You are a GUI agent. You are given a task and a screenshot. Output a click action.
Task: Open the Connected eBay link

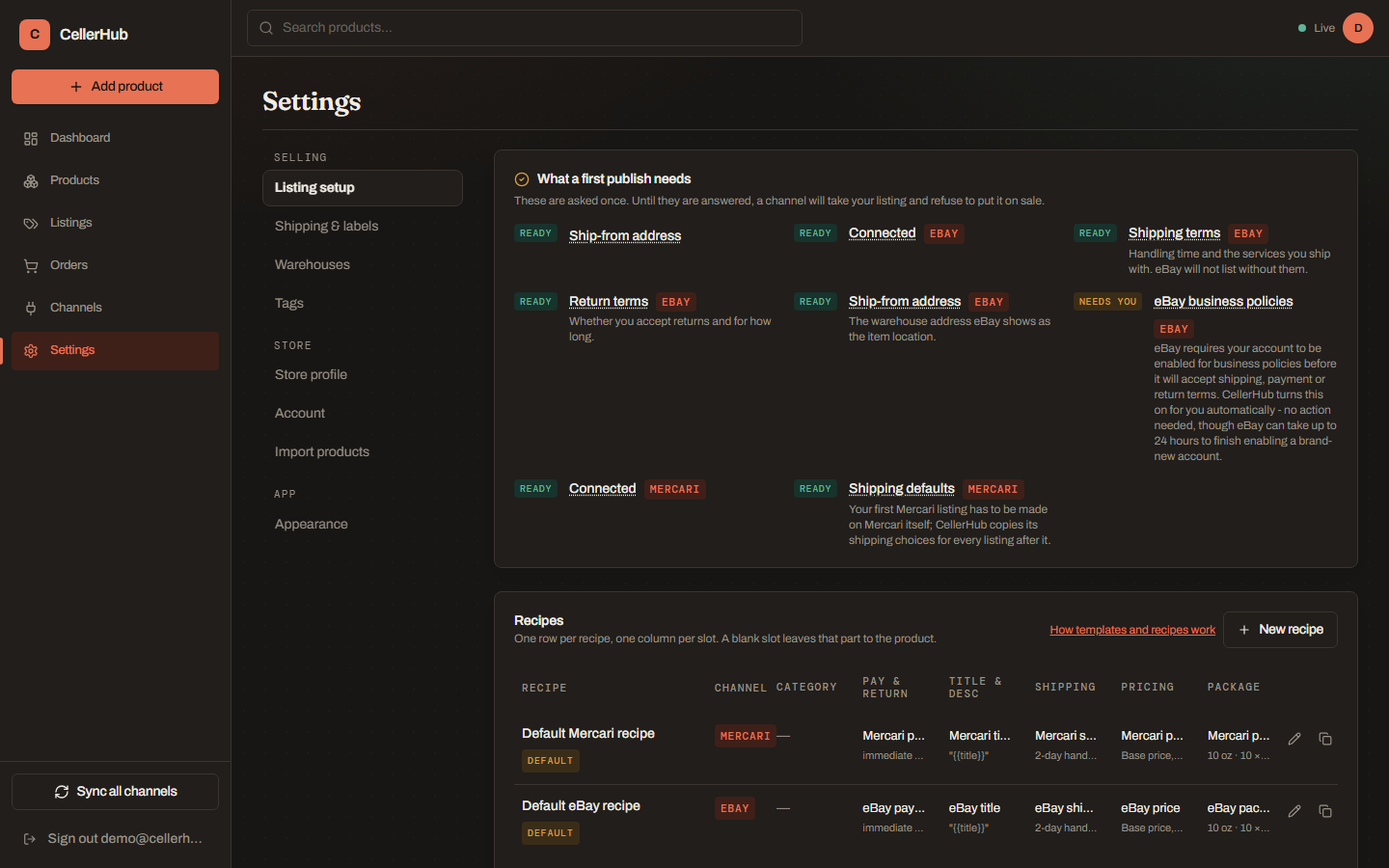pos(882,233)
